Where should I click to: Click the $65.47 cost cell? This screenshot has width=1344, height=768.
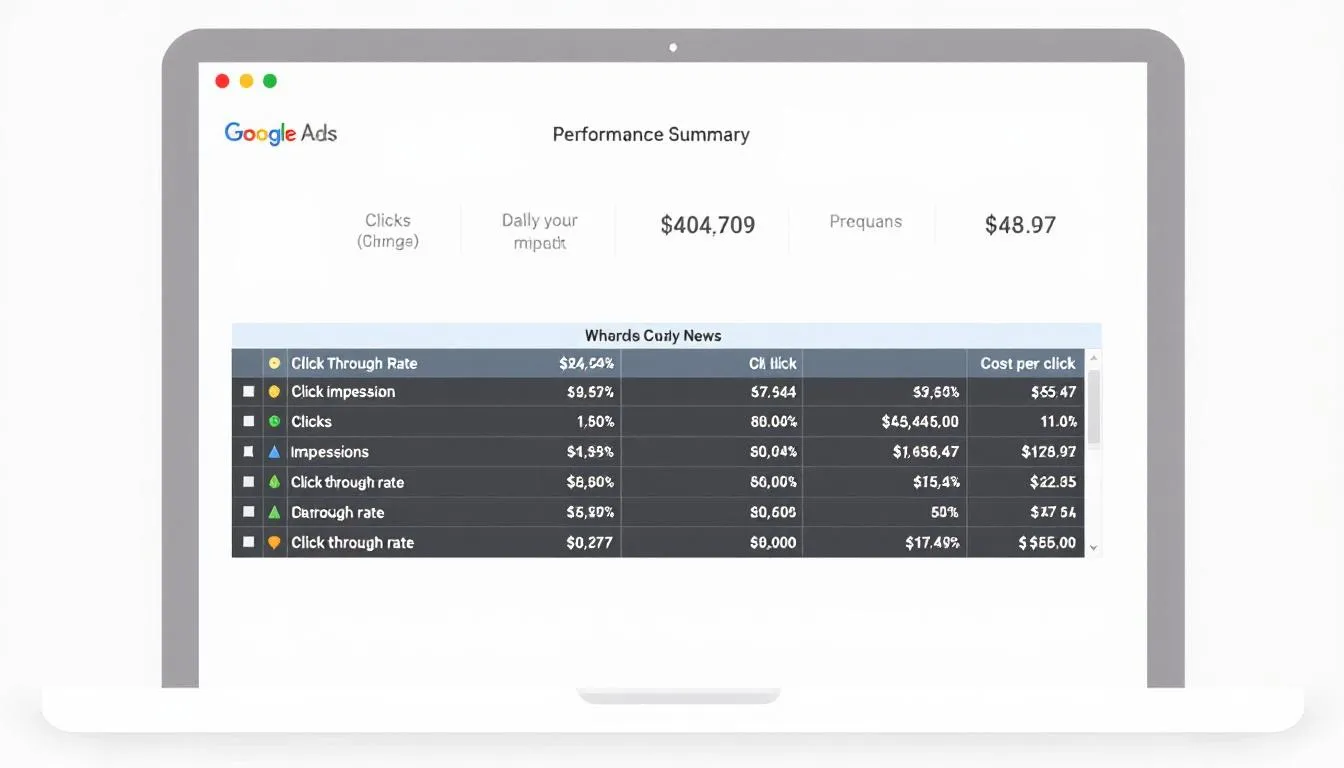pyautogui.click(x=1053, y=392)
